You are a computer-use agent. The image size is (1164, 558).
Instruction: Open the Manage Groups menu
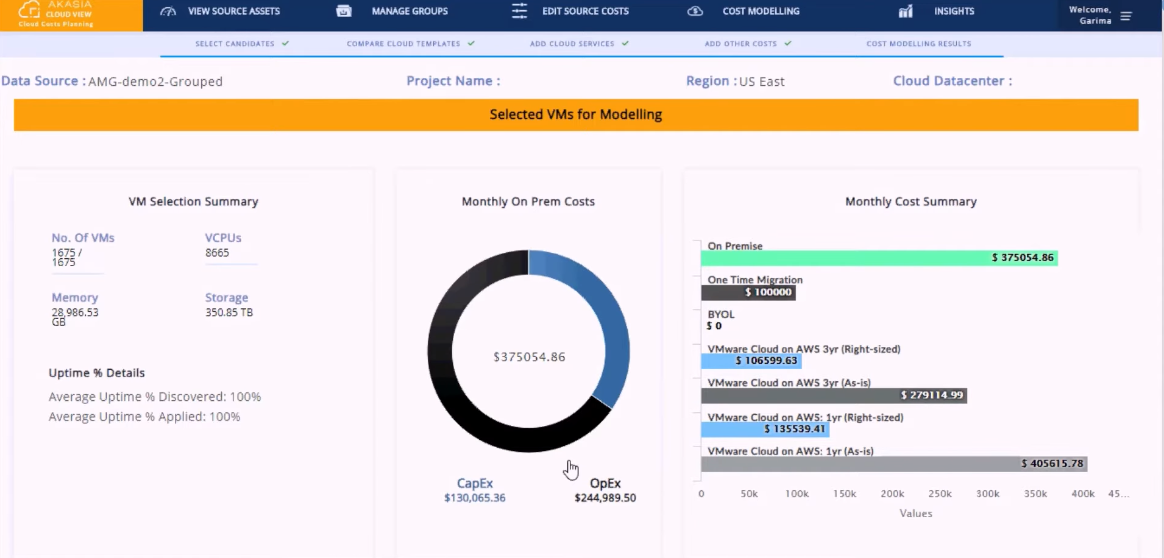tap(409, 12)
